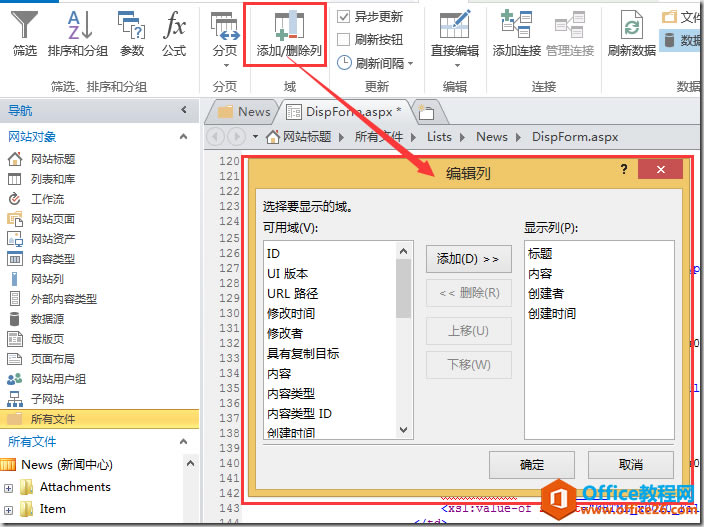704x527 pixels.
Task: Open the 筛选 filter tool
Action: pyautogui.click(x=24, y=34)
